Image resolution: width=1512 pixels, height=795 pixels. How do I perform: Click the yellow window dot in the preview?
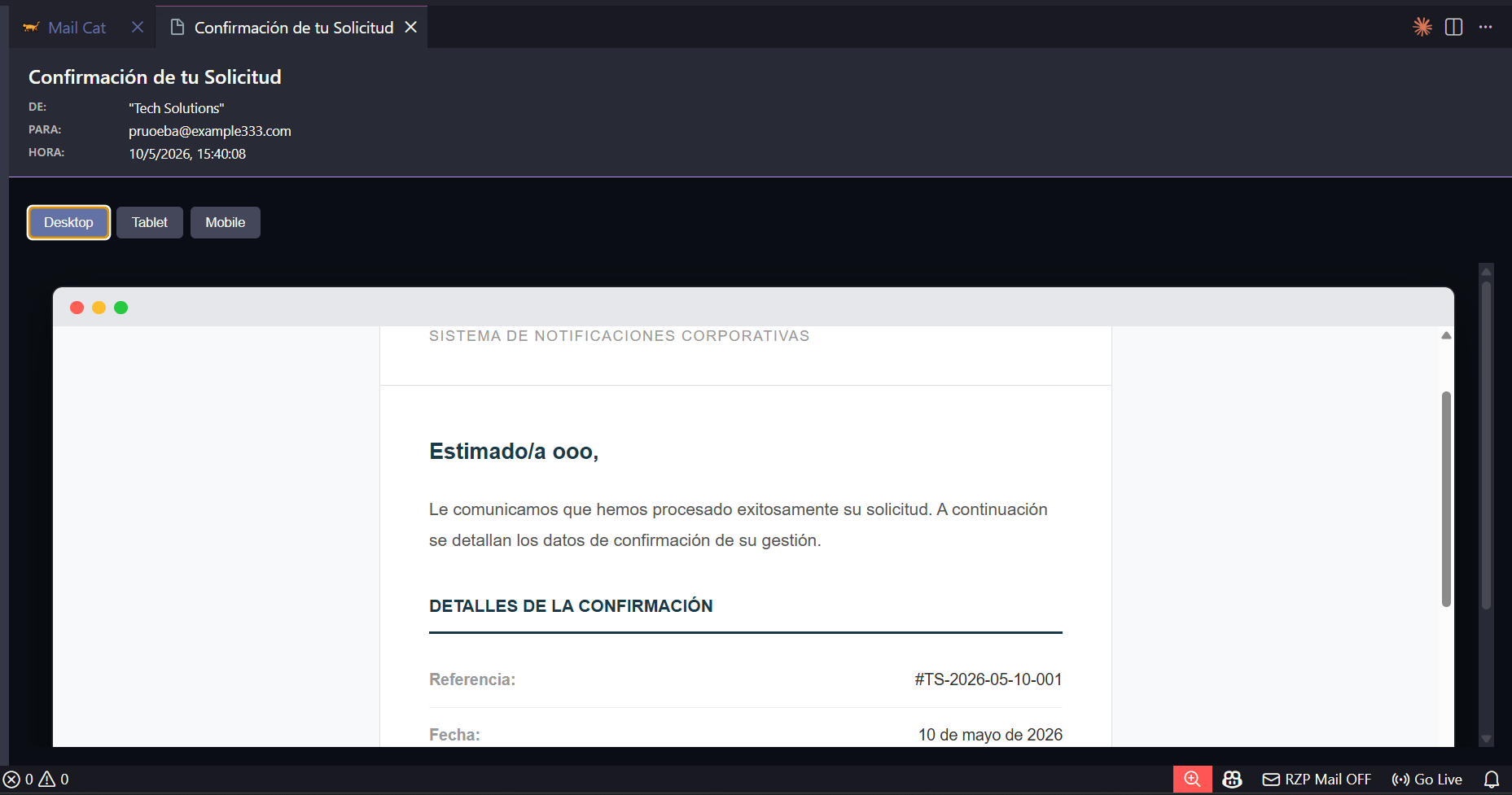point(99,308)
